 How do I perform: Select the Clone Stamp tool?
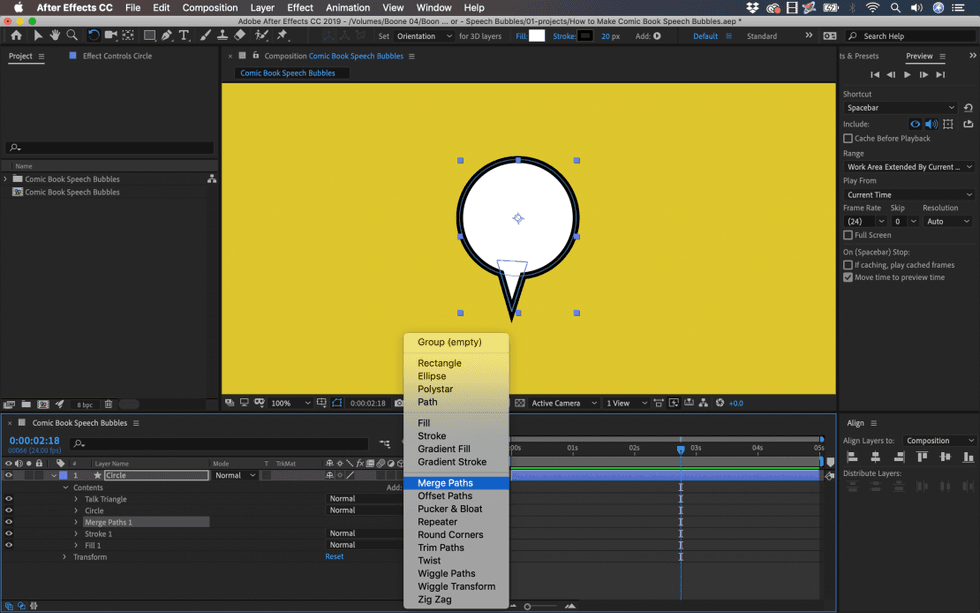222,36
